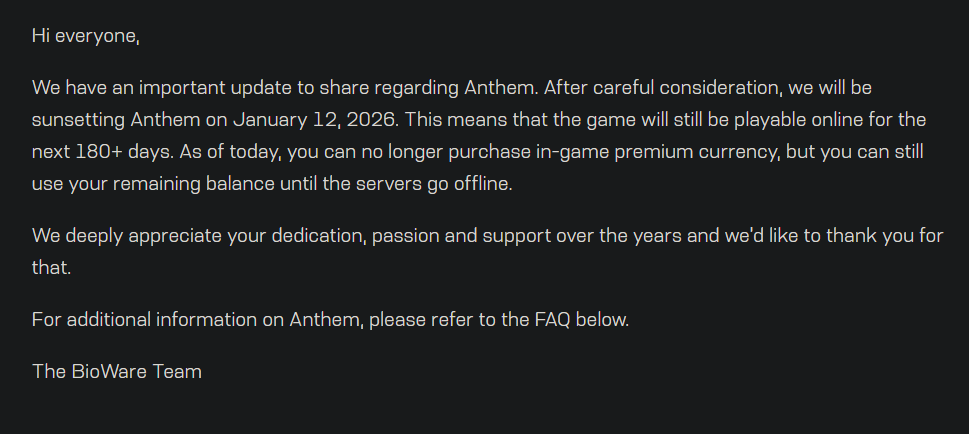Click the word "FAQ" in the last paragraph
The height and width of the screenshot is (434, 969).
point(552,320)
